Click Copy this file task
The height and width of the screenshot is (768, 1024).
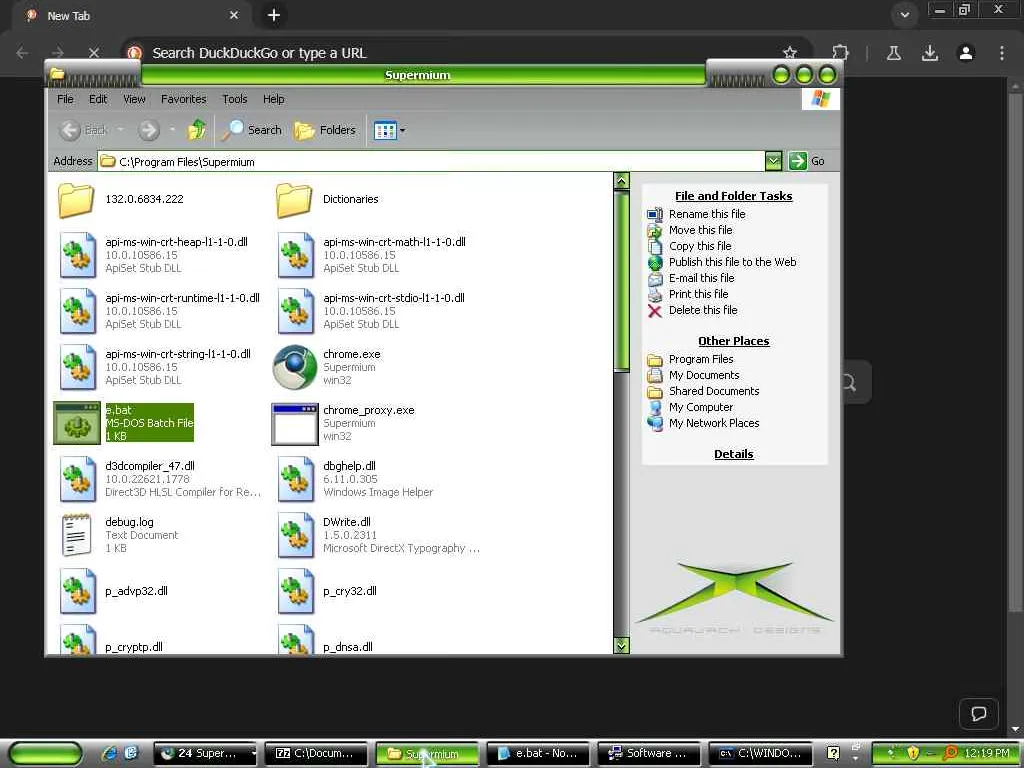tap(700, 246)
